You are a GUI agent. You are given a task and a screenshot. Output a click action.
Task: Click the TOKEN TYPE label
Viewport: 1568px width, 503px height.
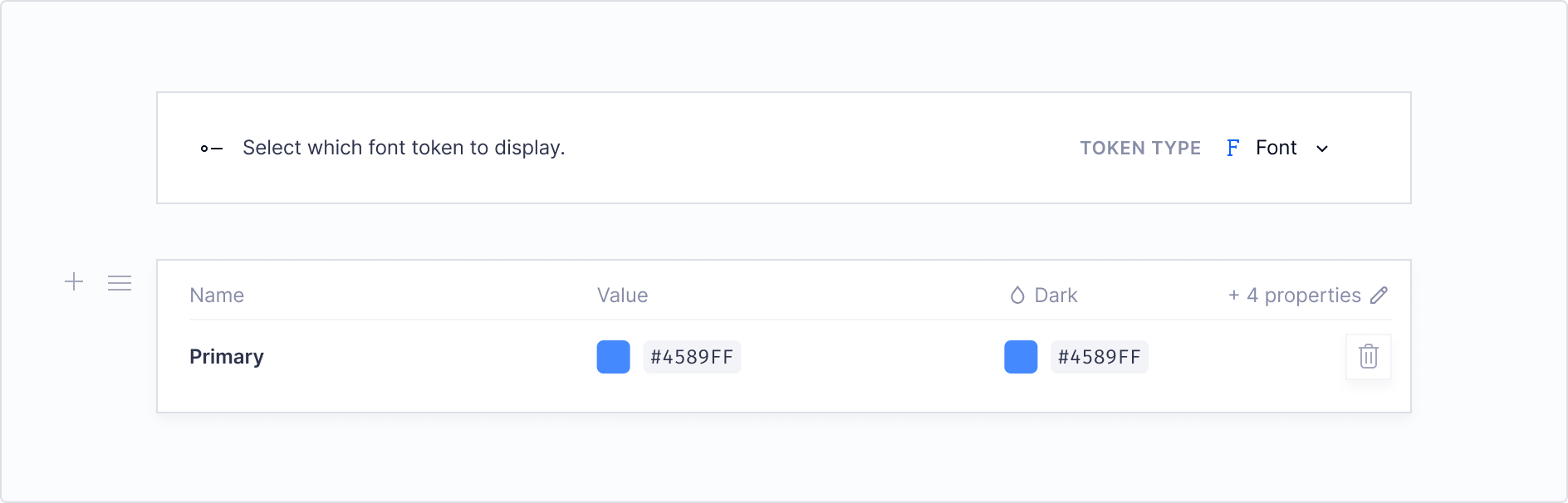point(1140,148)
